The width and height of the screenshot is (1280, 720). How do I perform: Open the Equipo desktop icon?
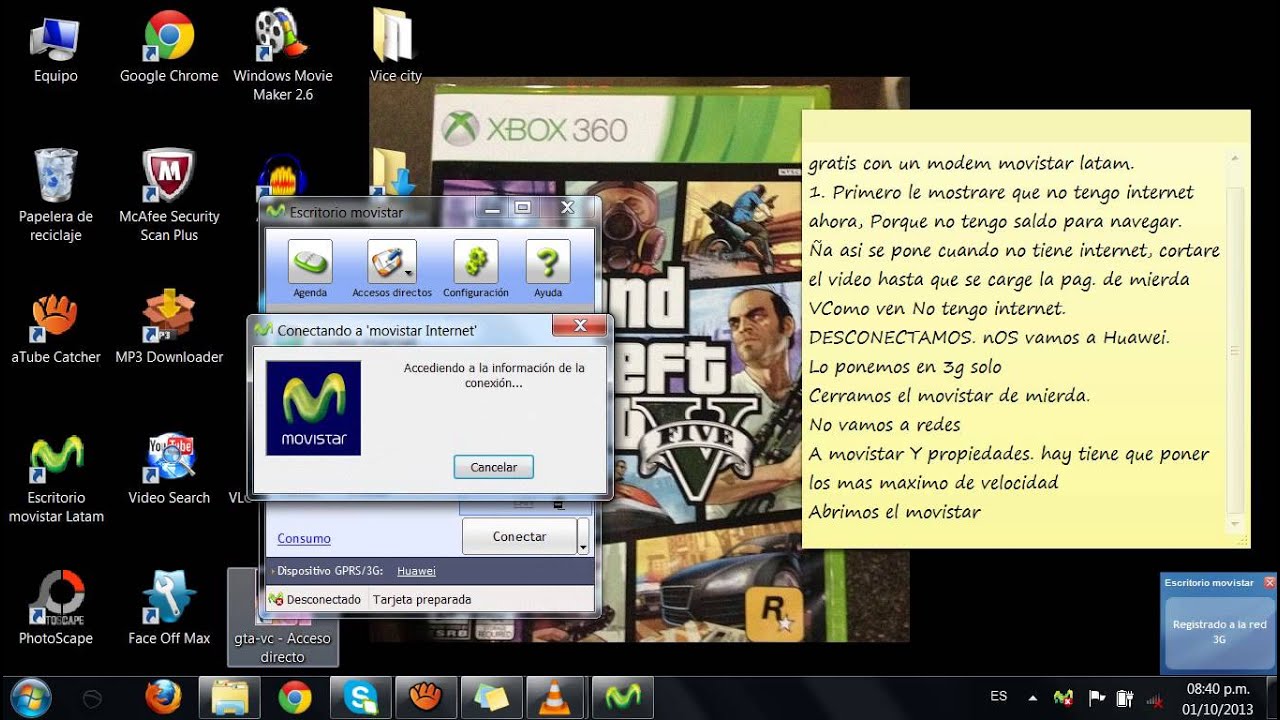(x=55, y=48)
